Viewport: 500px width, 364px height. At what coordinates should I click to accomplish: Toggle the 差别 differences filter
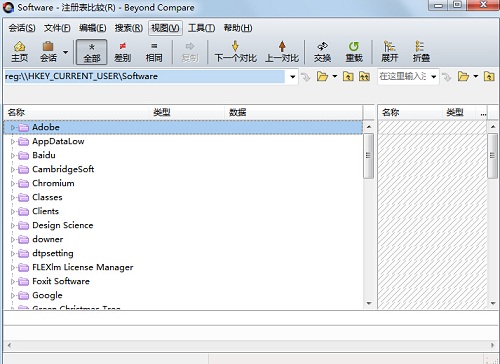[122, 52]
